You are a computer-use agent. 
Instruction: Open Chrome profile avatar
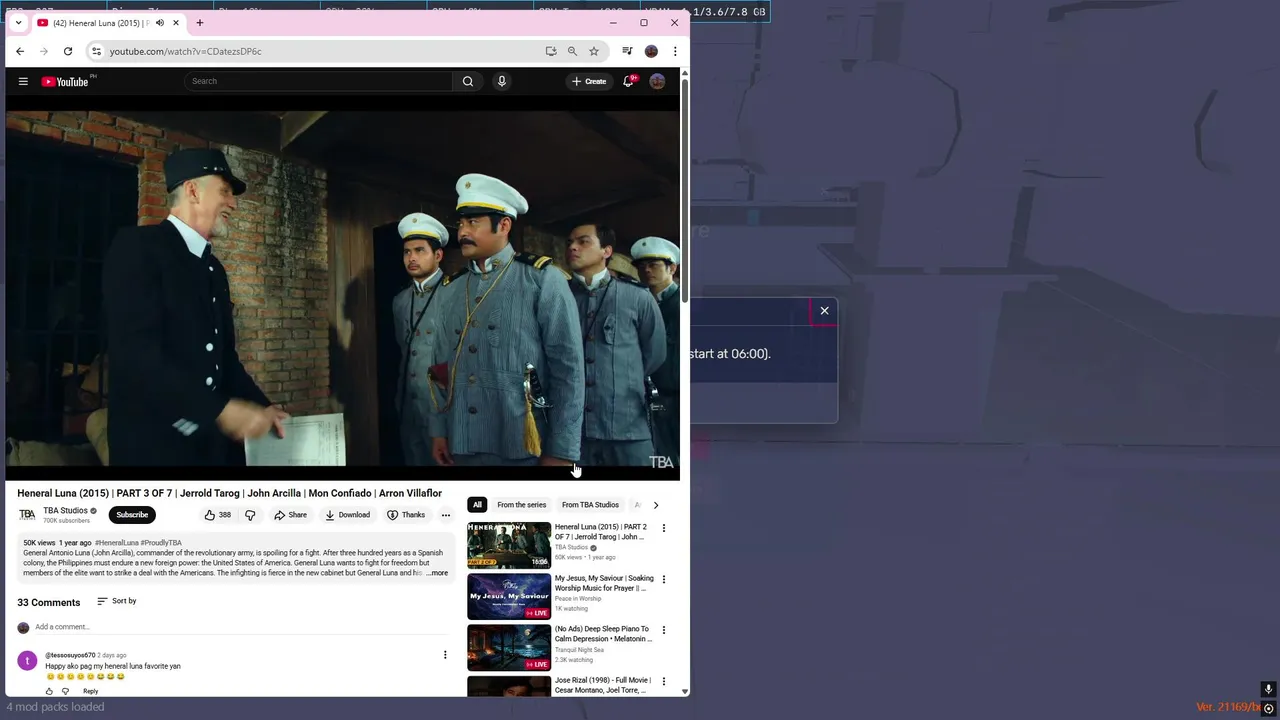[651, 51]
